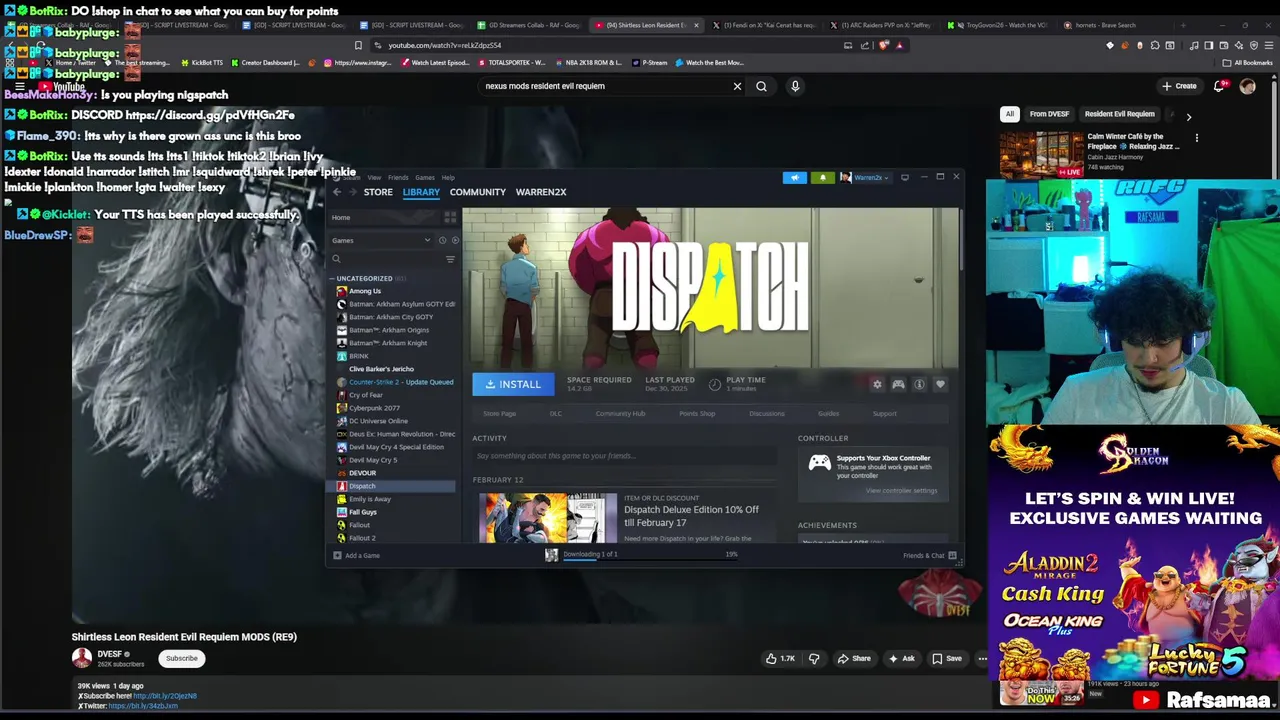Open Dispatch Store Page link
This screenshot has width=1280, height=720.
(500, 414)
